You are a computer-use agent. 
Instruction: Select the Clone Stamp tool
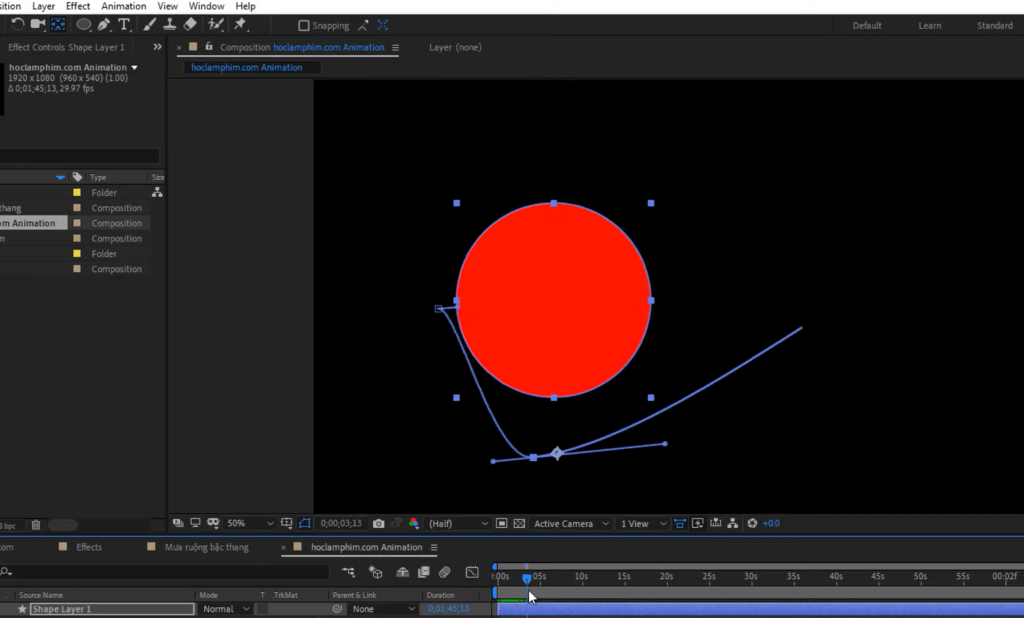[170, 25]
